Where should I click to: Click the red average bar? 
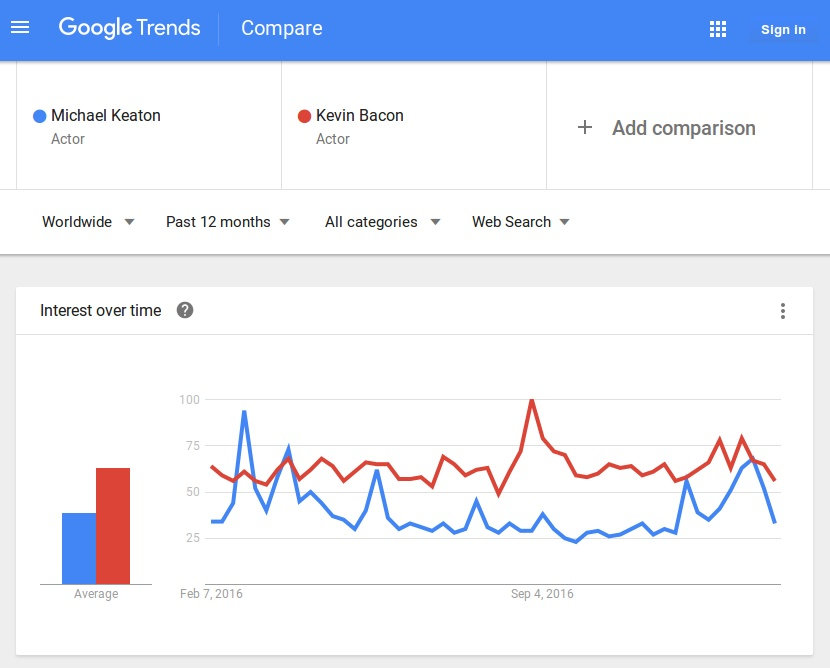(113, 525)
